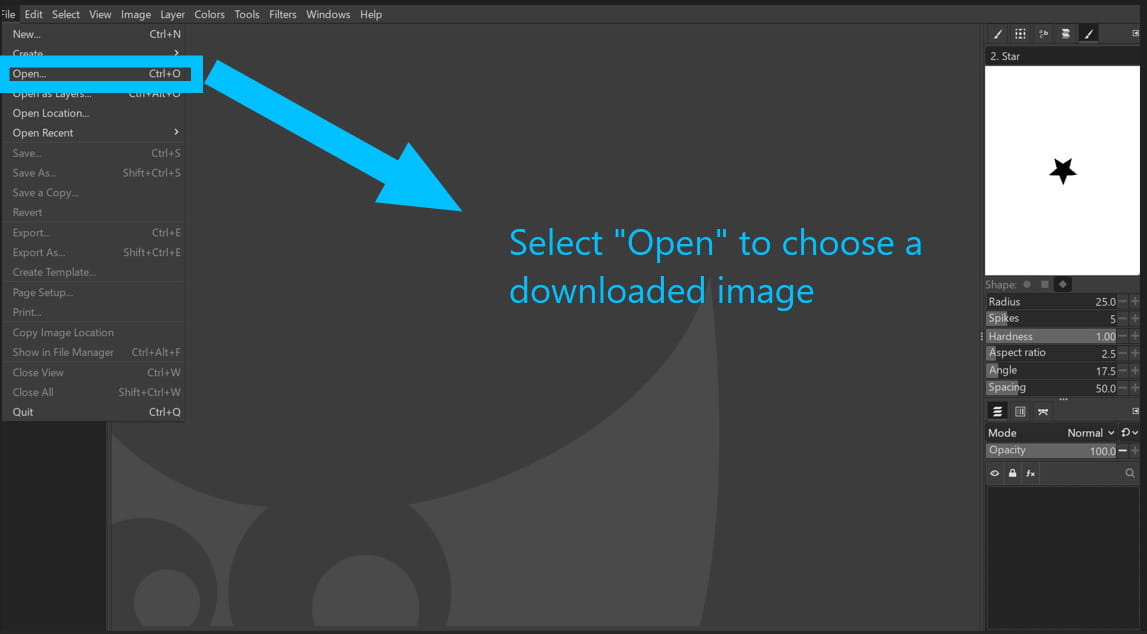
Task: Switch to the Layers tab
Action: tap(997, 412)
